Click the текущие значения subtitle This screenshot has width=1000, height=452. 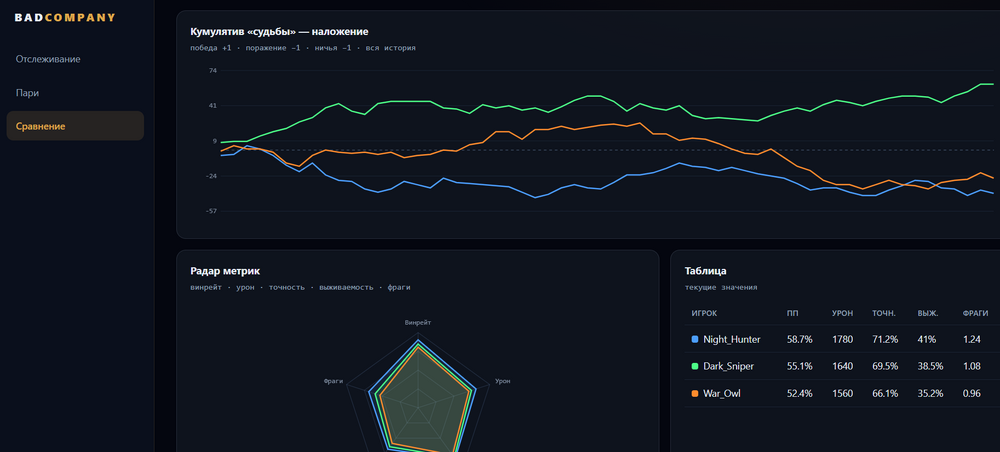(721, 288)
